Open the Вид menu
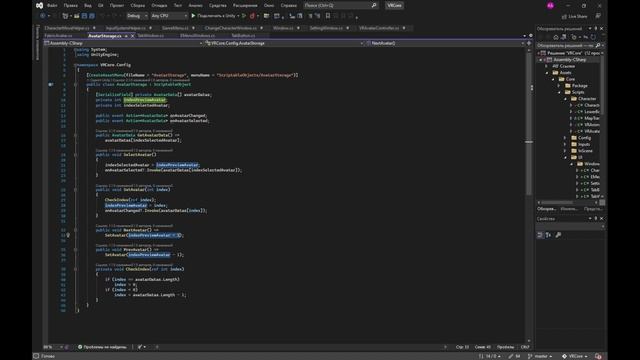This screenshot has width=640, height=360. tap(88, 6)
